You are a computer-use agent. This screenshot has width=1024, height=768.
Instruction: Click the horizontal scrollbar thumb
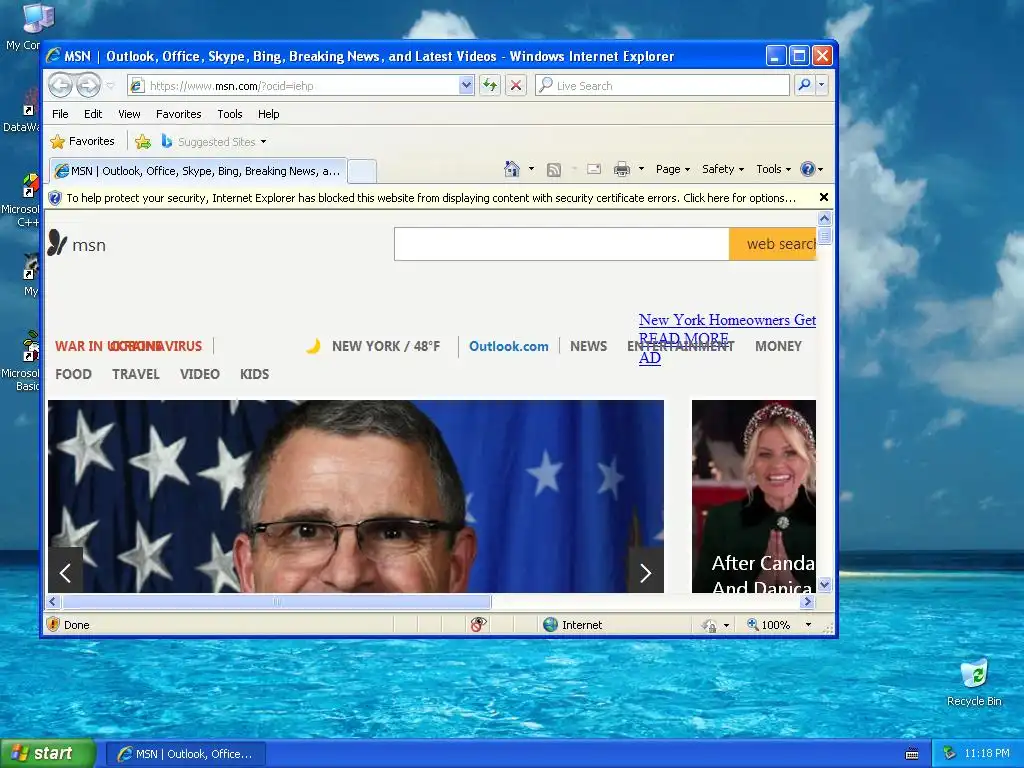coord(276,601)
